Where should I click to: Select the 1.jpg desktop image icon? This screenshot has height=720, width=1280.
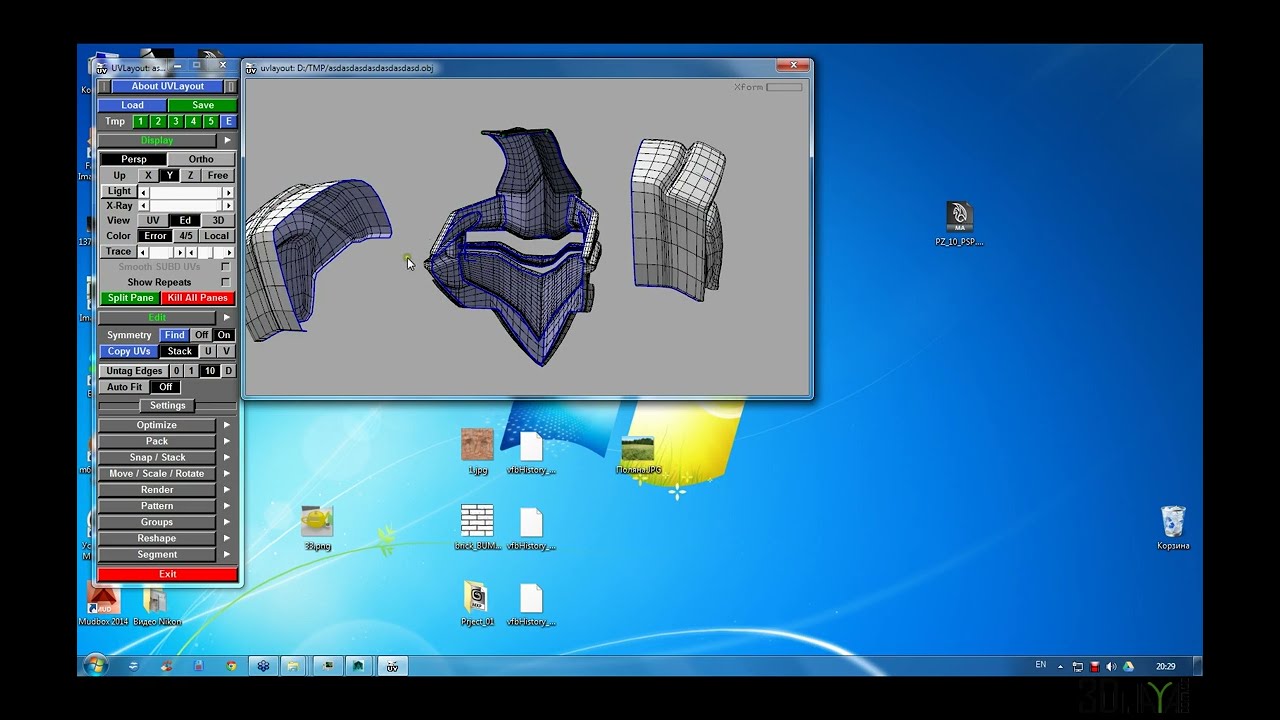[477, 451]
